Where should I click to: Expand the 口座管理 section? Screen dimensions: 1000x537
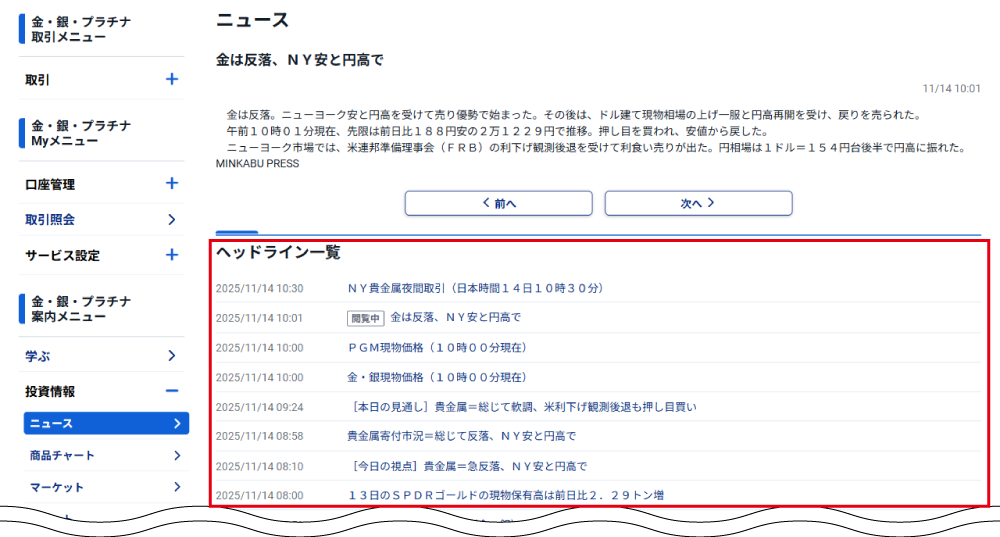click(50, 185)
